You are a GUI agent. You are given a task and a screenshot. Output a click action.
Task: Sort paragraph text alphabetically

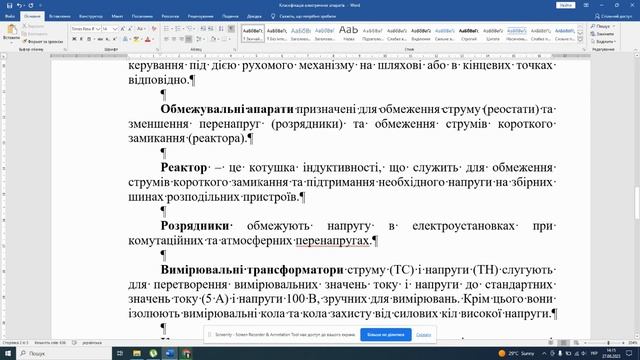221,29
